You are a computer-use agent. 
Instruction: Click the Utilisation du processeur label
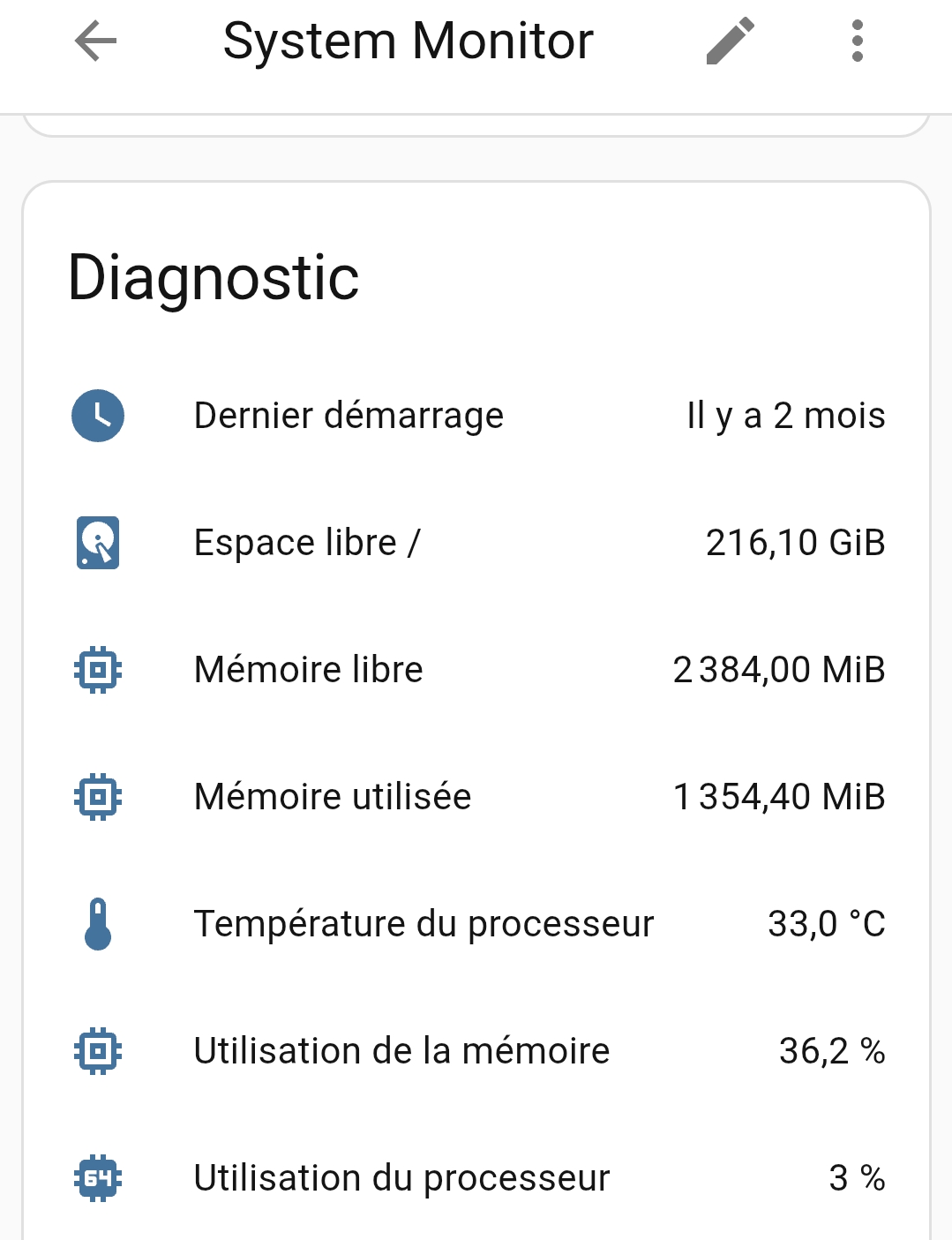click(401, 1178)
